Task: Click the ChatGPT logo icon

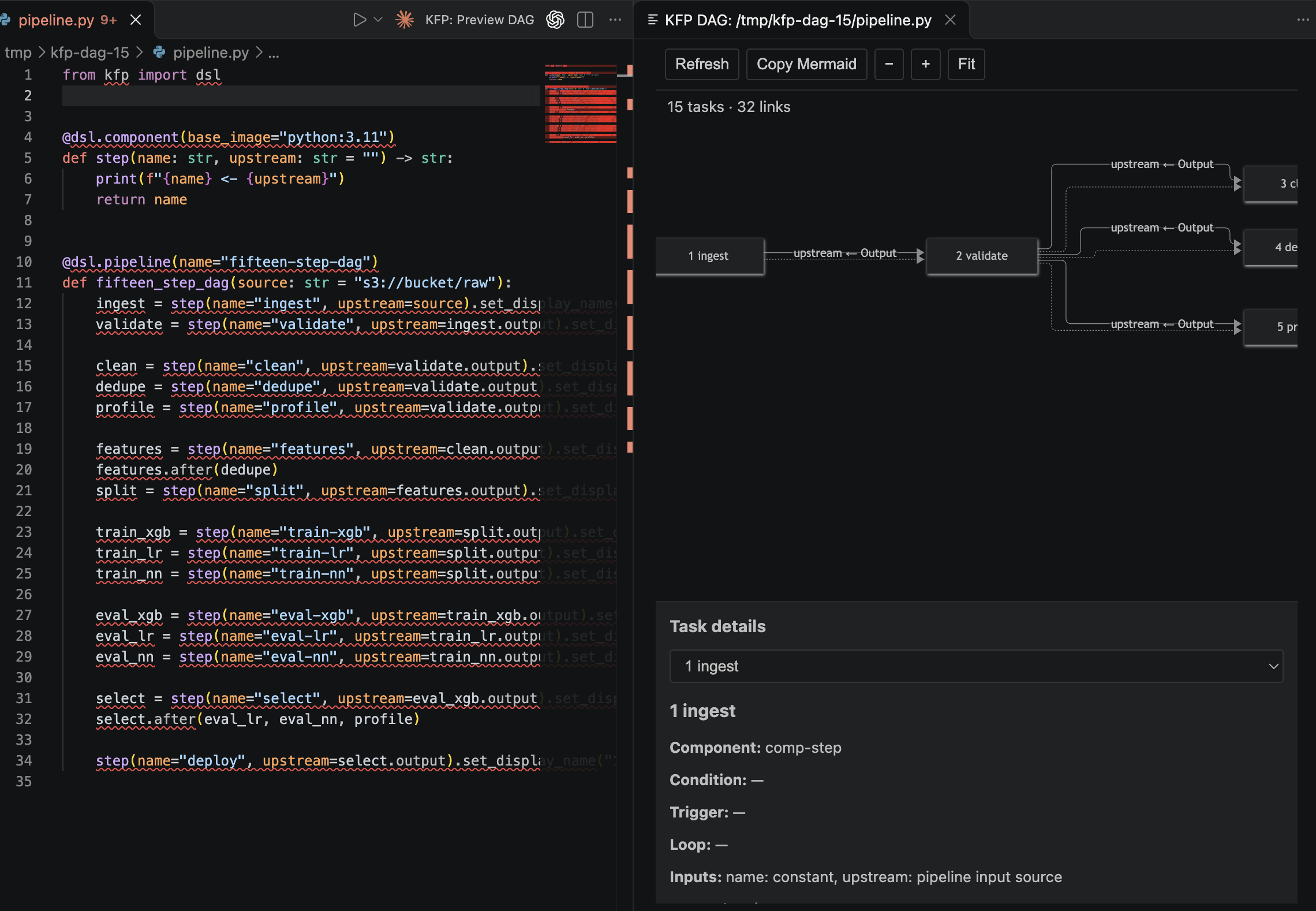Action: tap(555, 20)
